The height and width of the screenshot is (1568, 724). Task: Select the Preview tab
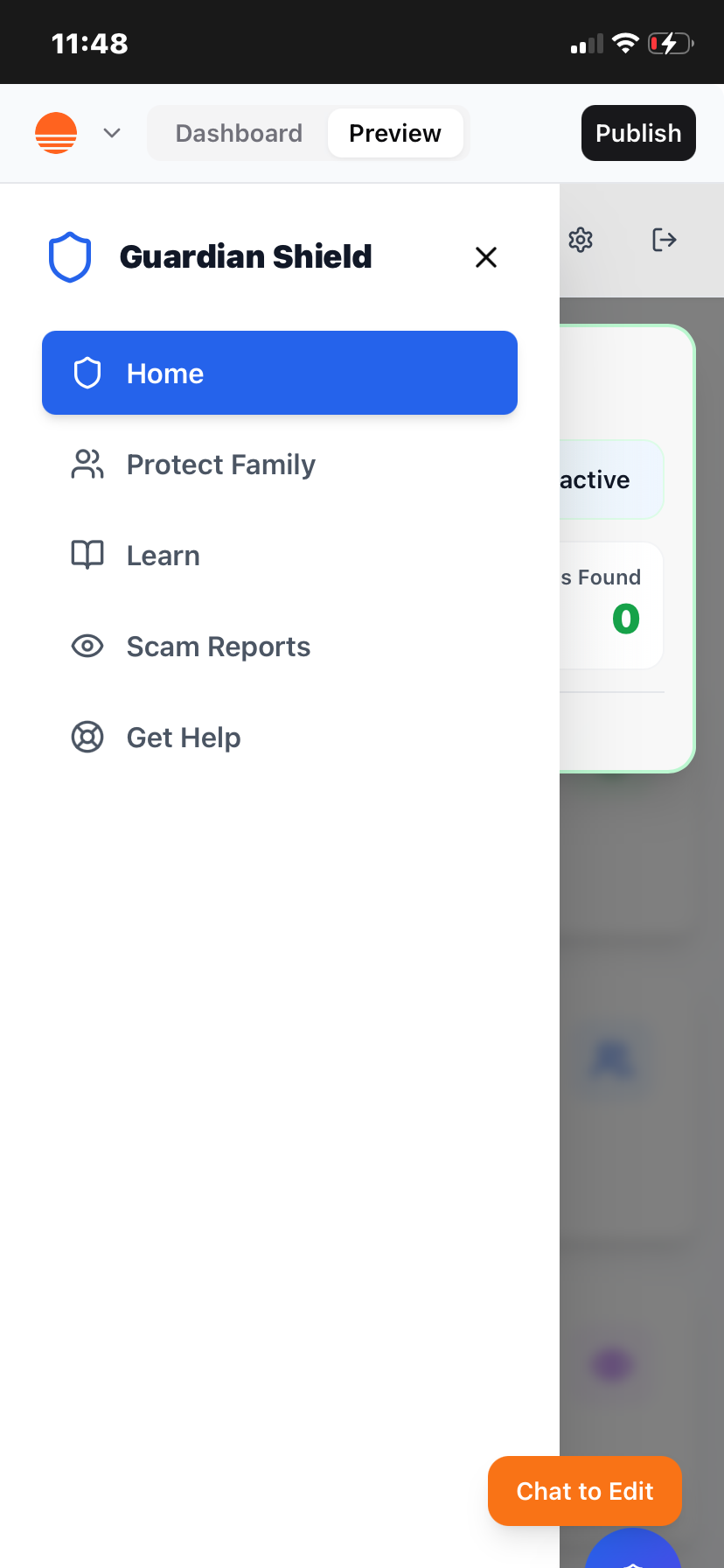pos(395,133)
